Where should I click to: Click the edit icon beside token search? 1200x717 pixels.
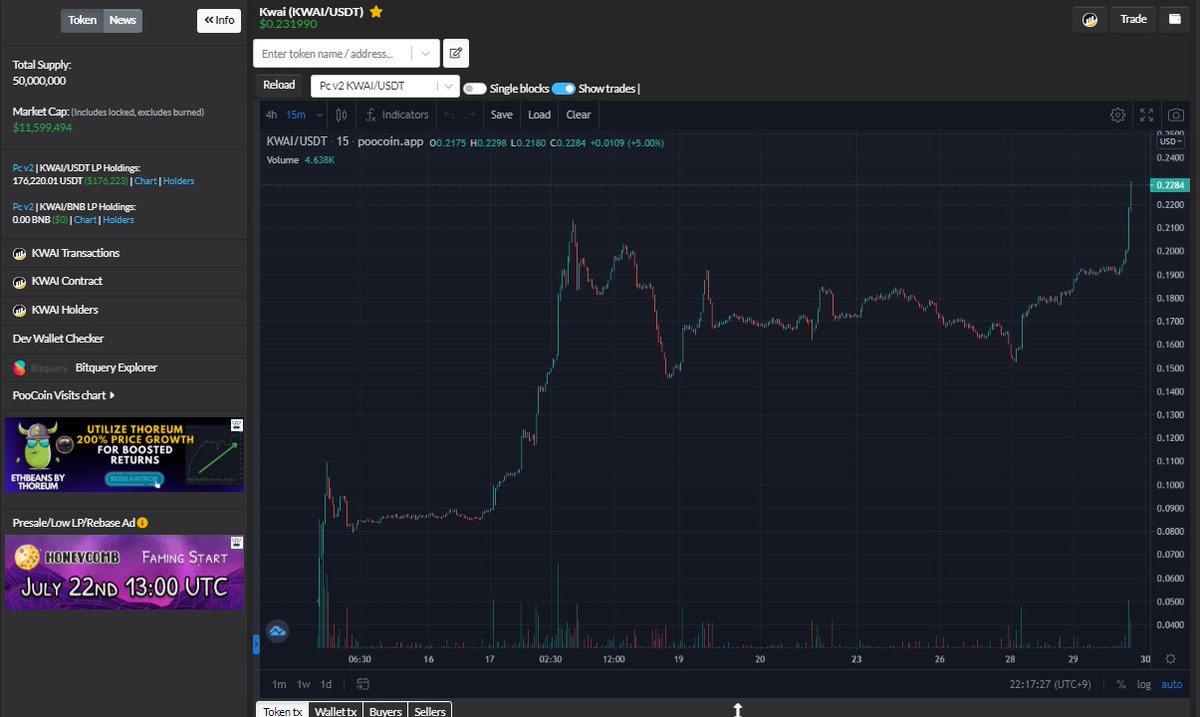(455, 53)
